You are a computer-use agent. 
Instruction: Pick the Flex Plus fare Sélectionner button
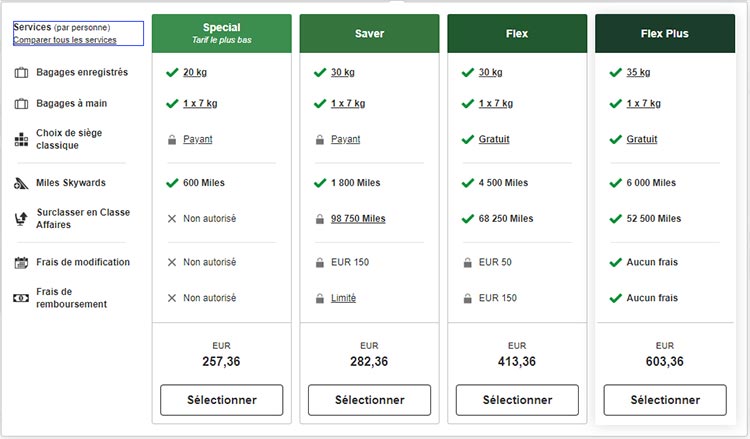(665, 400)
